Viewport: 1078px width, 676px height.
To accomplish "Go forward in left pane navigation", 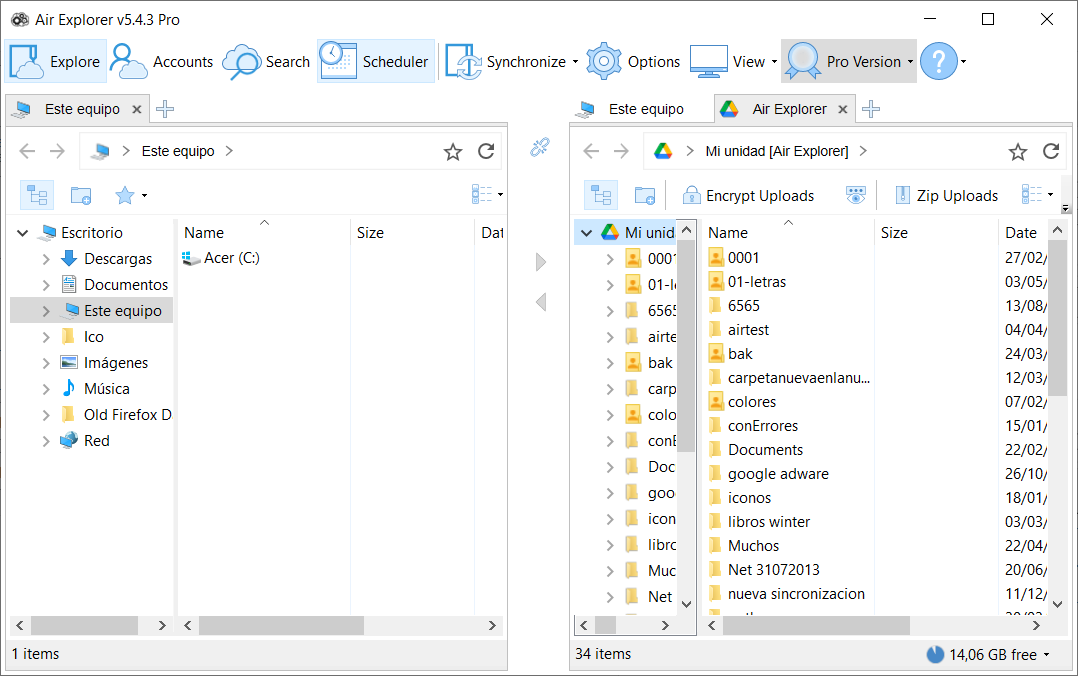I will click(x=57, y=151).
